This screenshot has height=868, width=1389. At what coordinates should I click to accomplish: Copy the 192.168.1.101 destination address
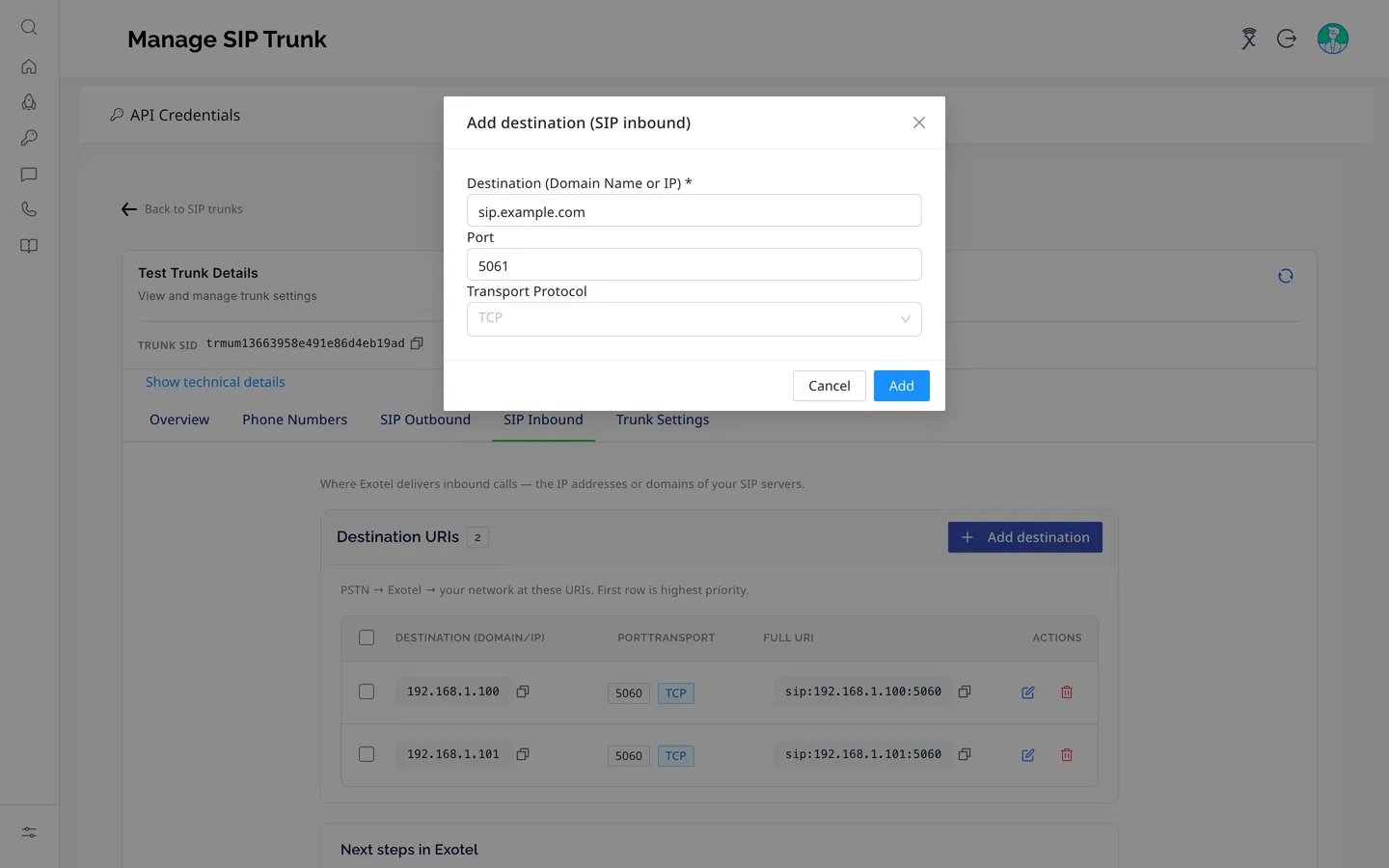click(523, 754)
